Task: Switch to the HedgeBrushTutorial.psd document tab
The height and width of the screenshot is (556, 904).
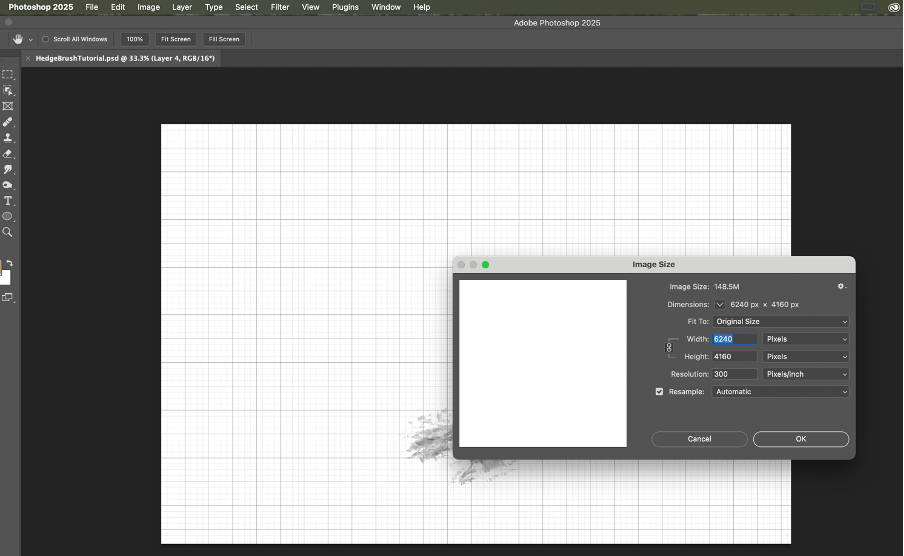Action: [x=125, y=58]
